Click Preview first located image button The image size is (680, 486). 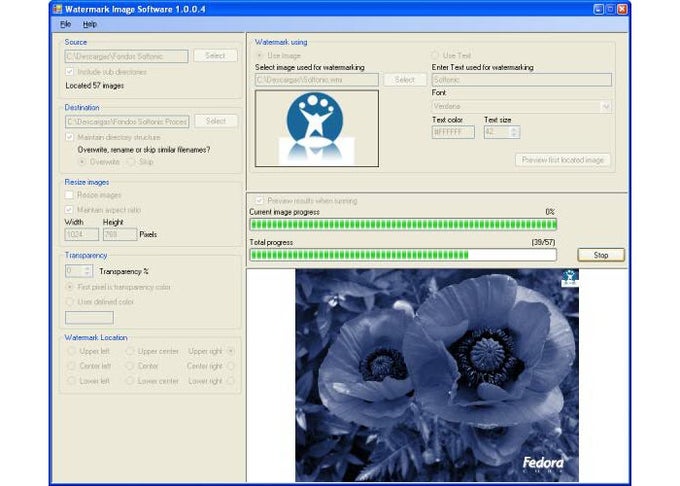pos(563,160)
